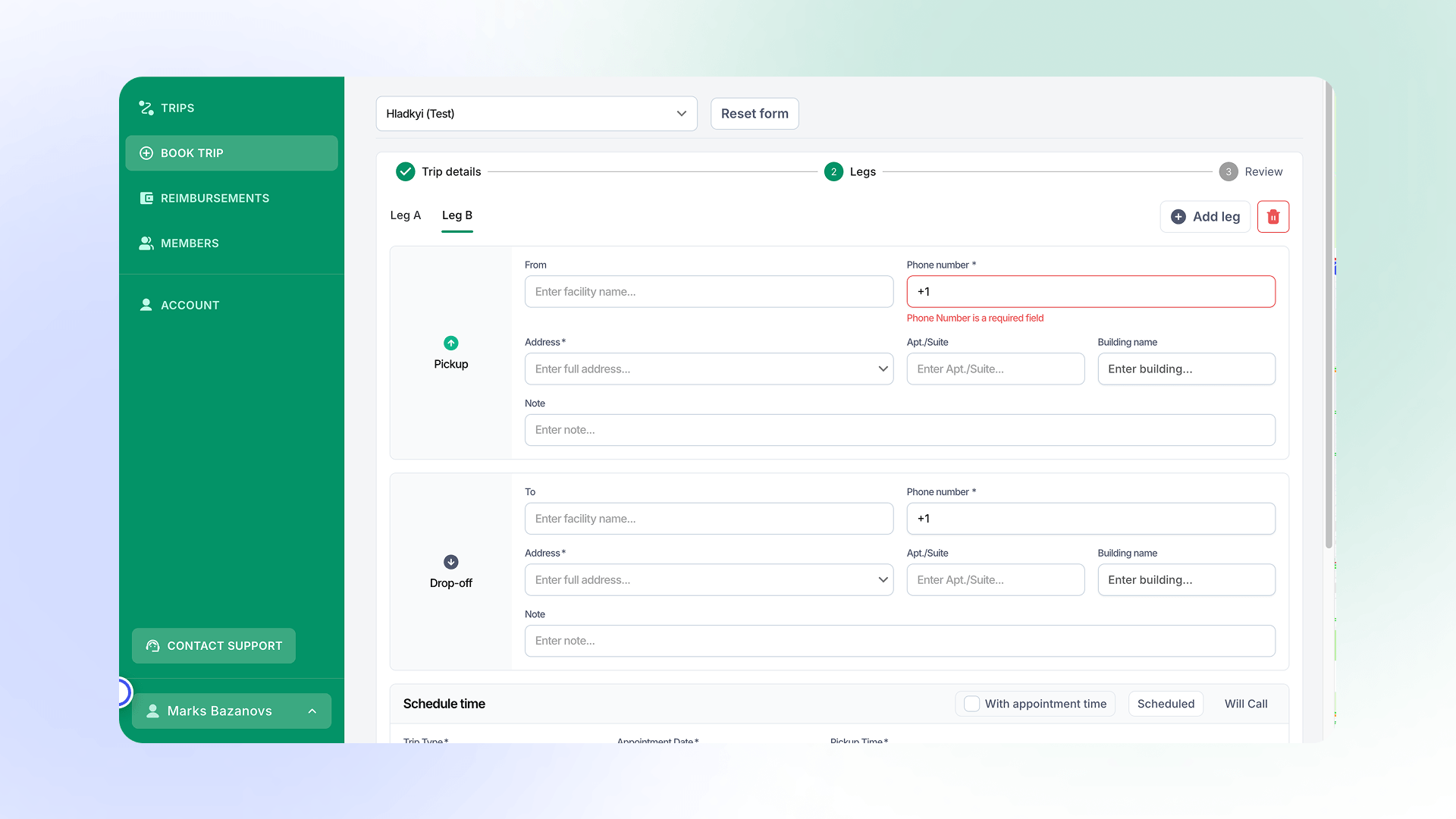Focus the Pickup Apt./Suite field
This screenshot has height=819, width=1456.
995,369
